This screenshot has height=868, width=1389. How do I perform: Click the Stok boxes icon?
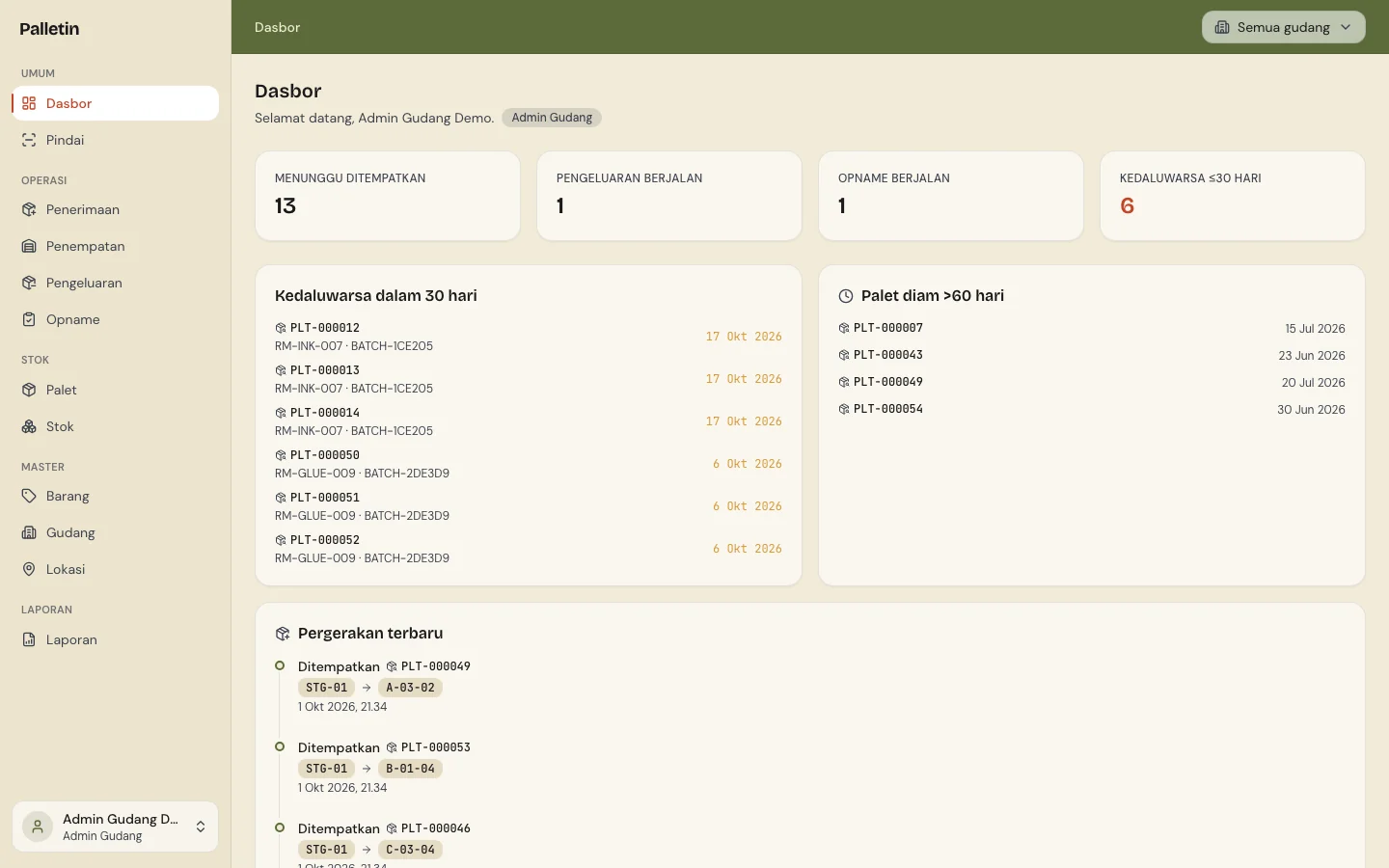tap(29, 426)
